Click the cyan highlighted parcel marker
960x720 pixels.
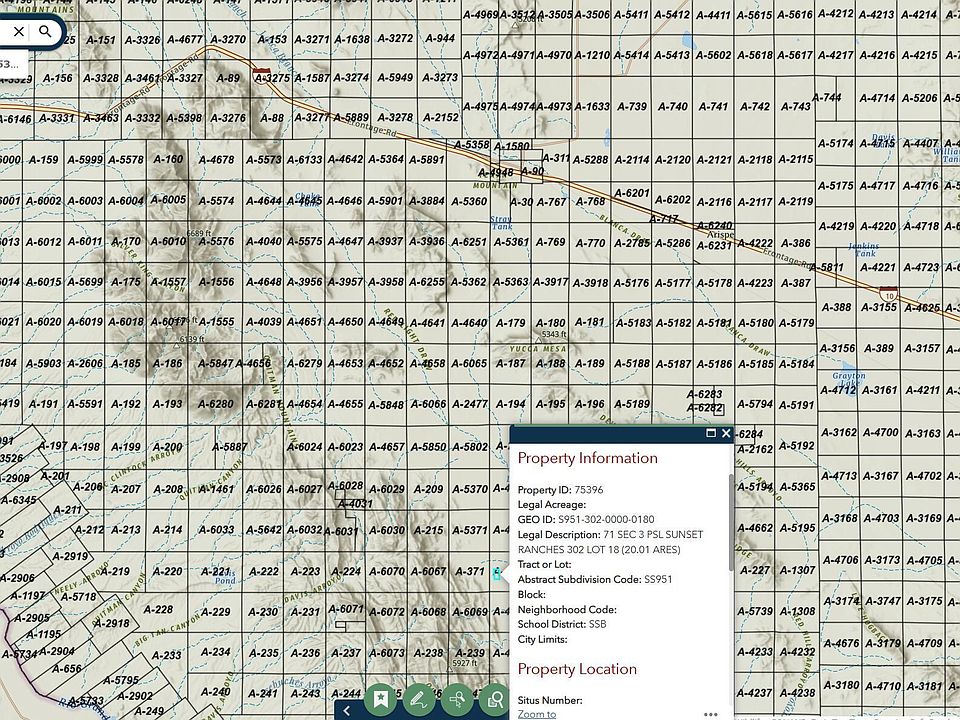(x=497, y=574)
